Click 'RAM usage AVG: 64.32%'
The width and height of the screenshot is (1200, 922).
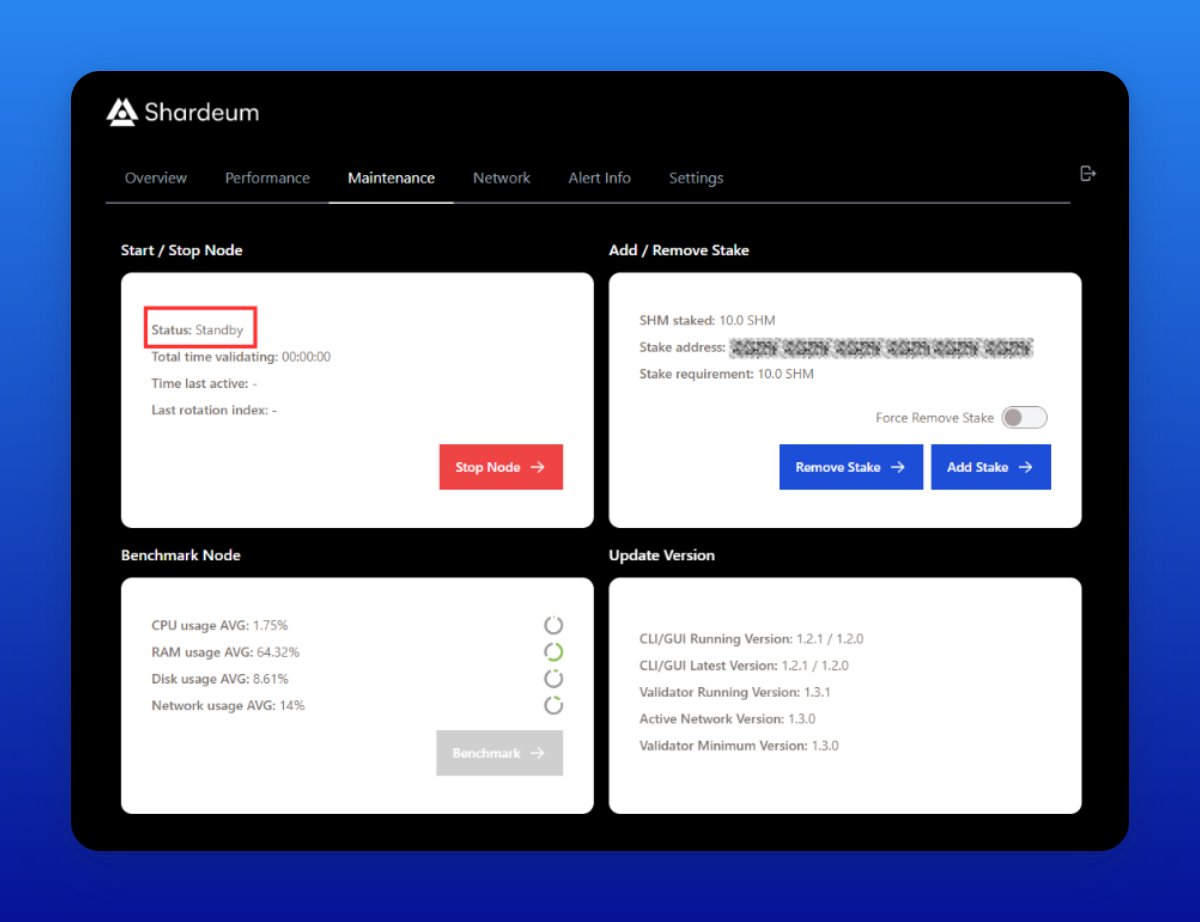pyautogui.click(x=225, y=652)
